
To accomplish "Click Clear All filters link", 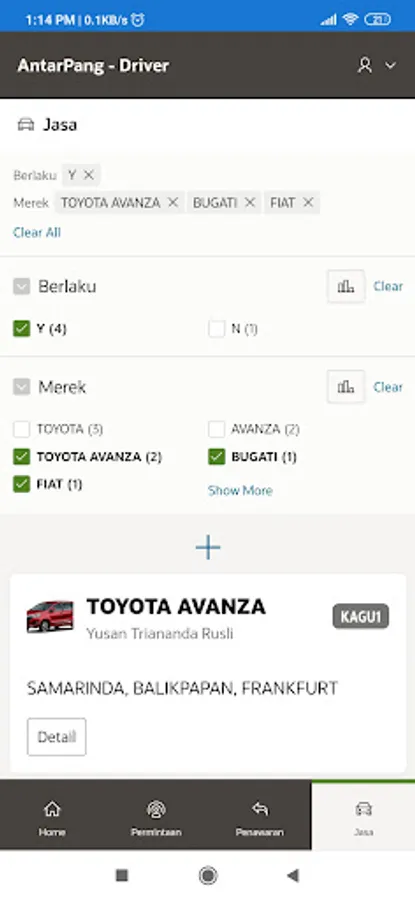I will pyautogui.click(x=37, y=232).
